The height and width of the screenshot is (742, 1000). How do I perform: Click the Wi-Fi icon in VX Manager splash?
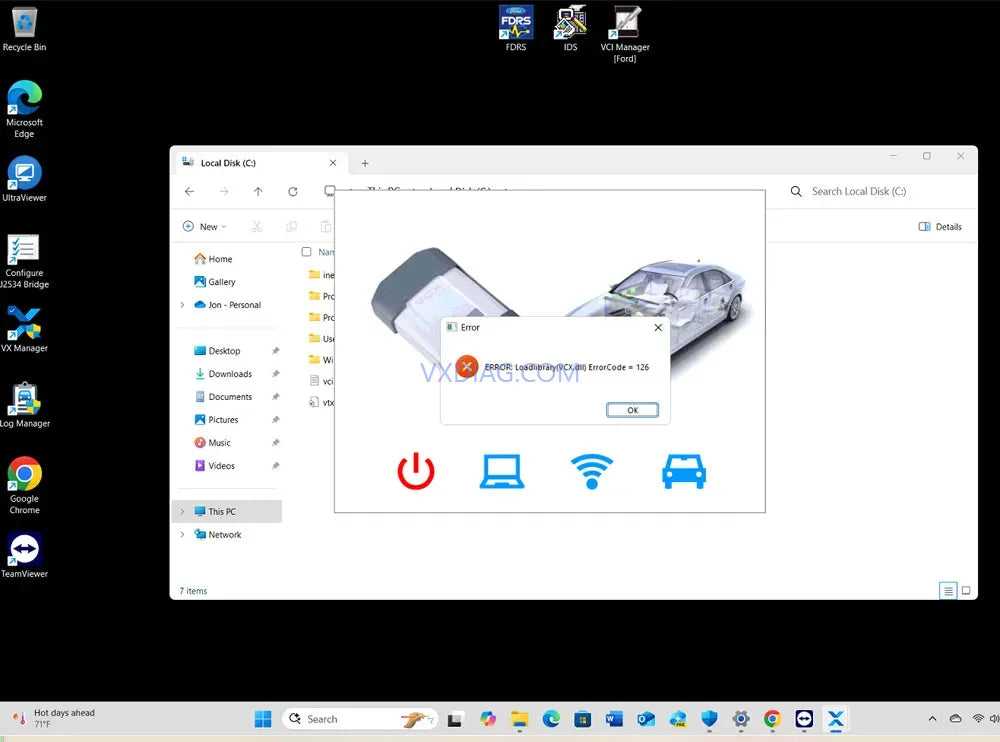[592, 471]
